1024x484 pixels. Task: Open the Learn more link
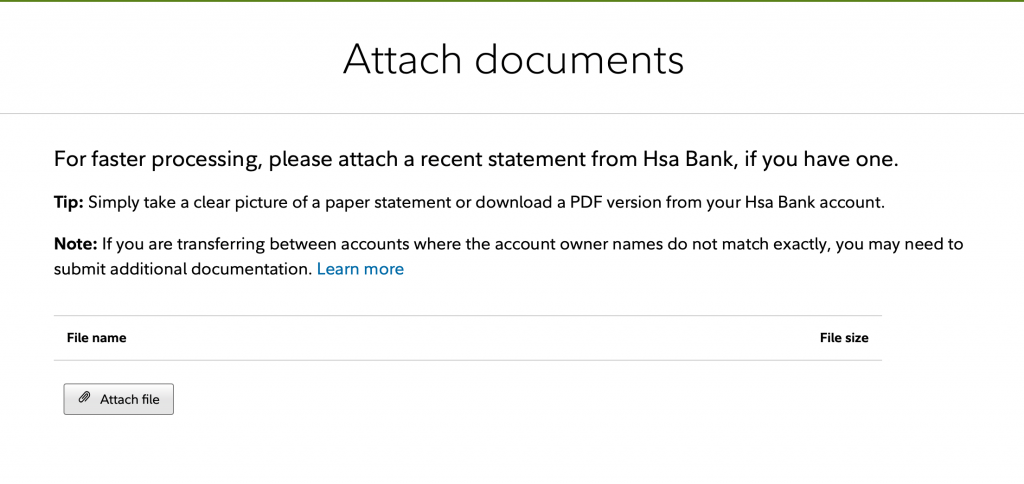point(360,269)
